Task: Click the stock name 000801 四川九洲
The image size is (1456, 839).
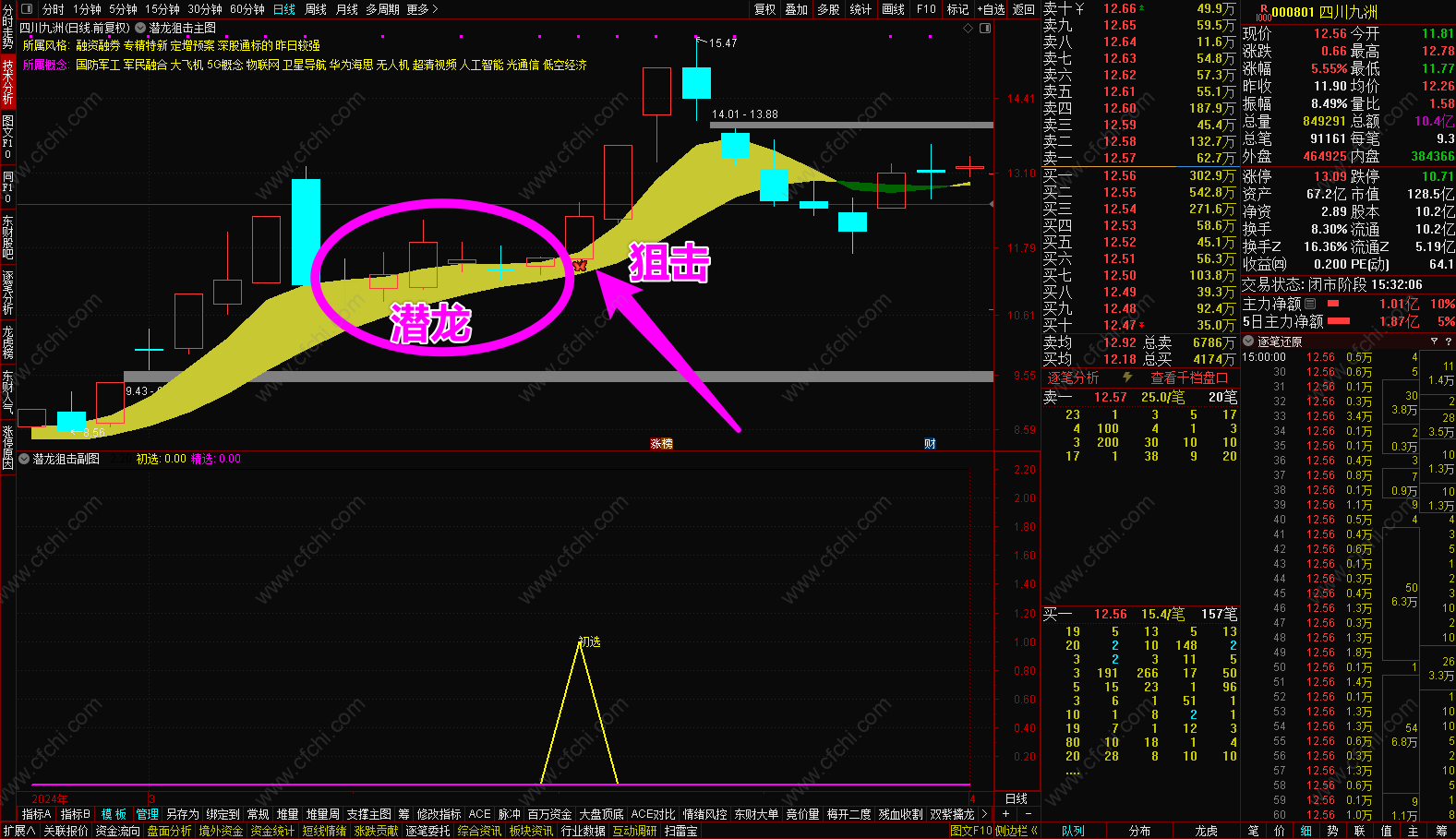Action: point(1325,12)
